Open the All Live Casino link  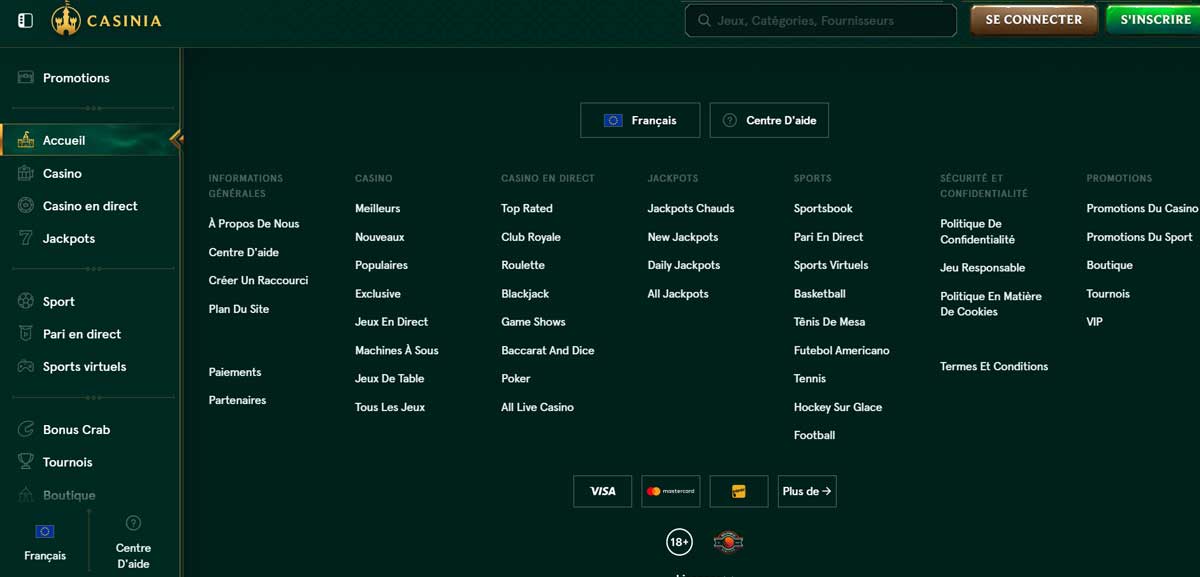[537, 407]
